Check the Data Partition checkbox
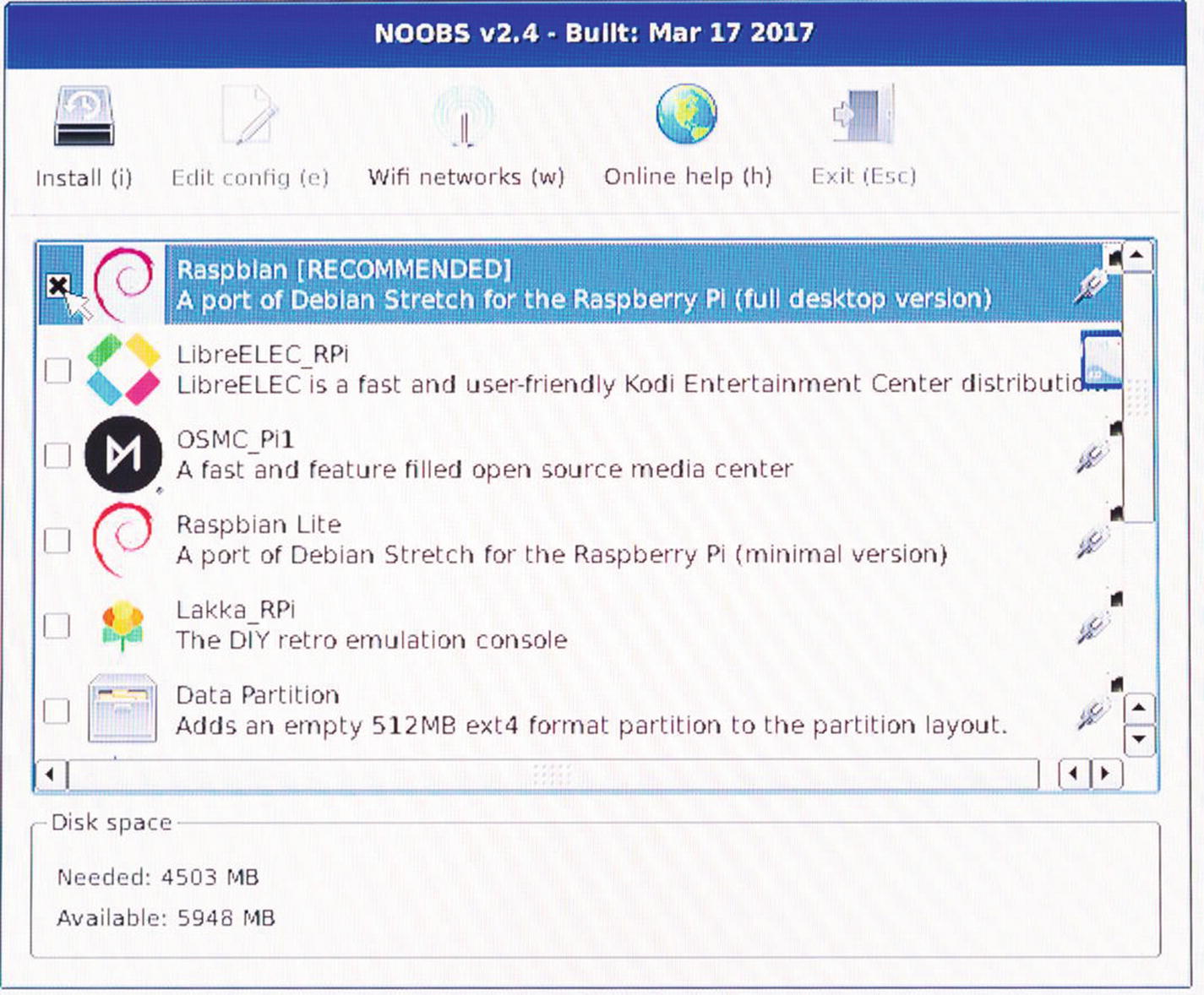Viewport: 1204px width, 995px height. point(57,711)
